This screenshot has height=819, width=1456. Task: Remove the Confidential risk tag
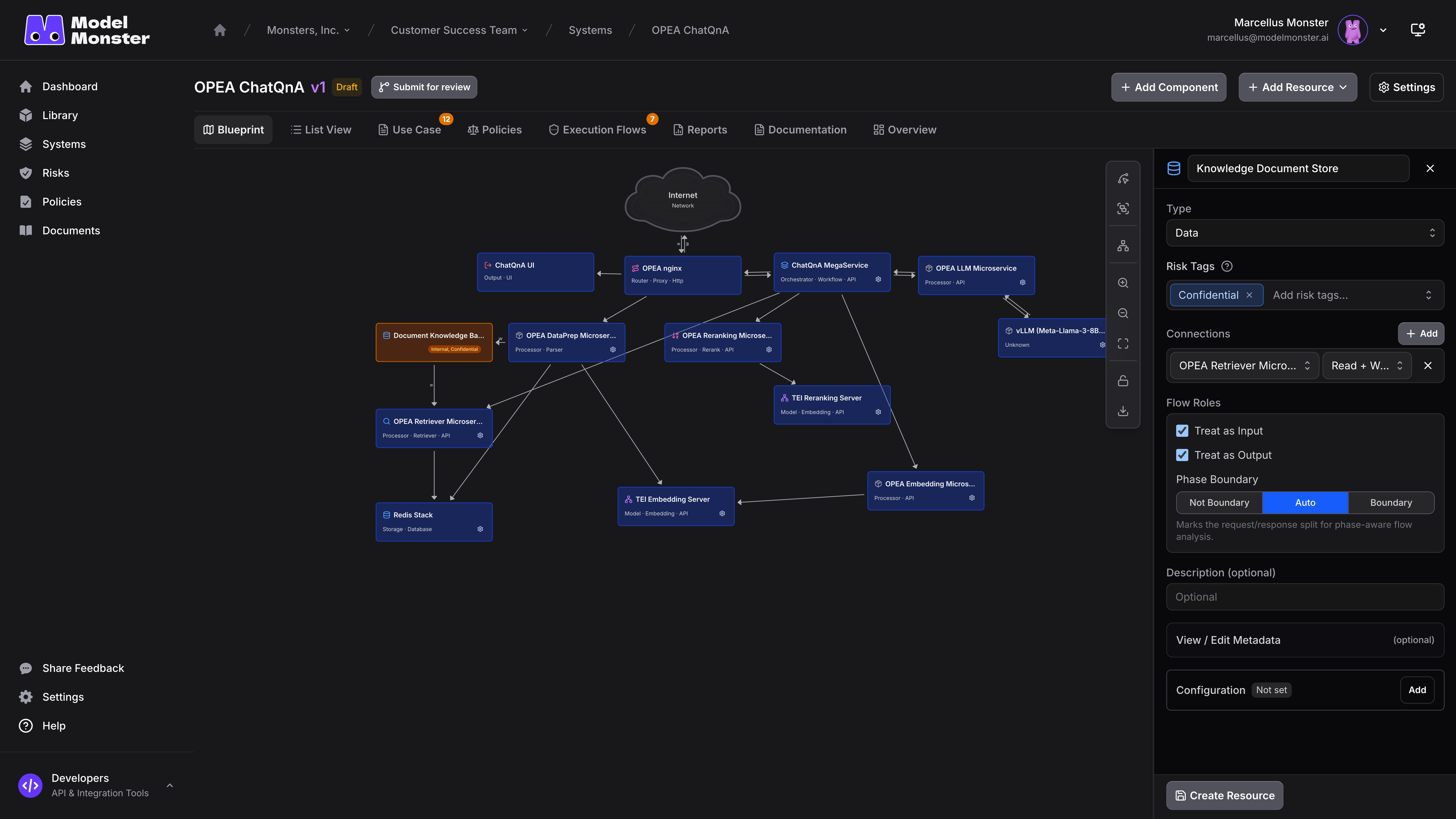pos(1249,295)
